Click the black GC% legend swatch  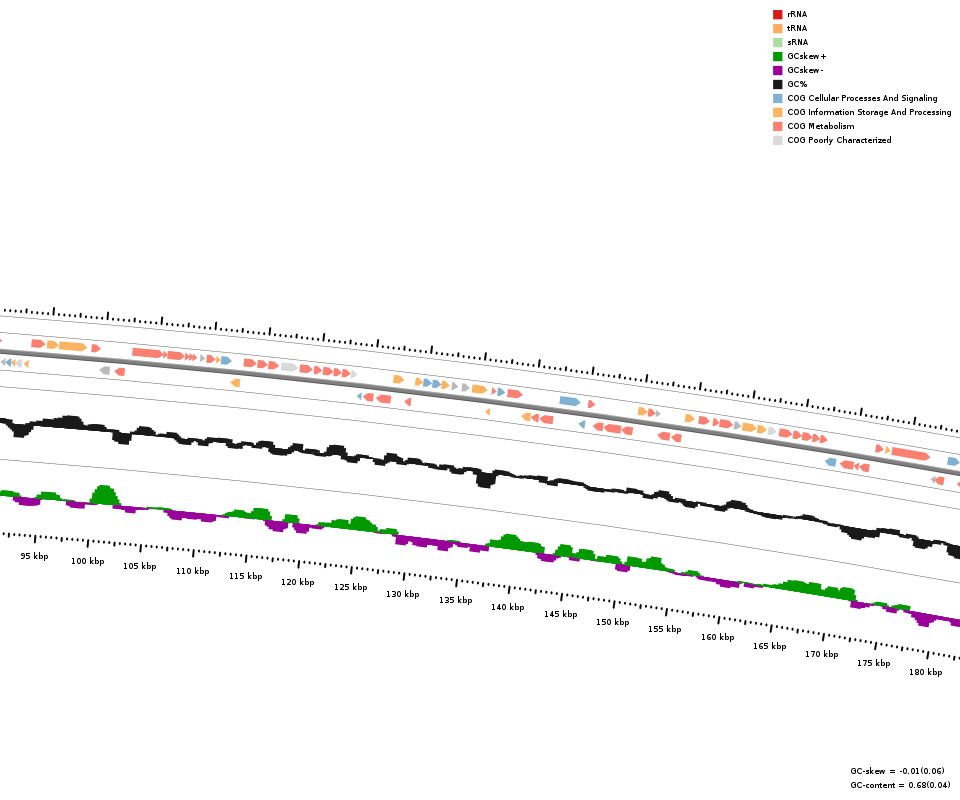coord(777,84)
